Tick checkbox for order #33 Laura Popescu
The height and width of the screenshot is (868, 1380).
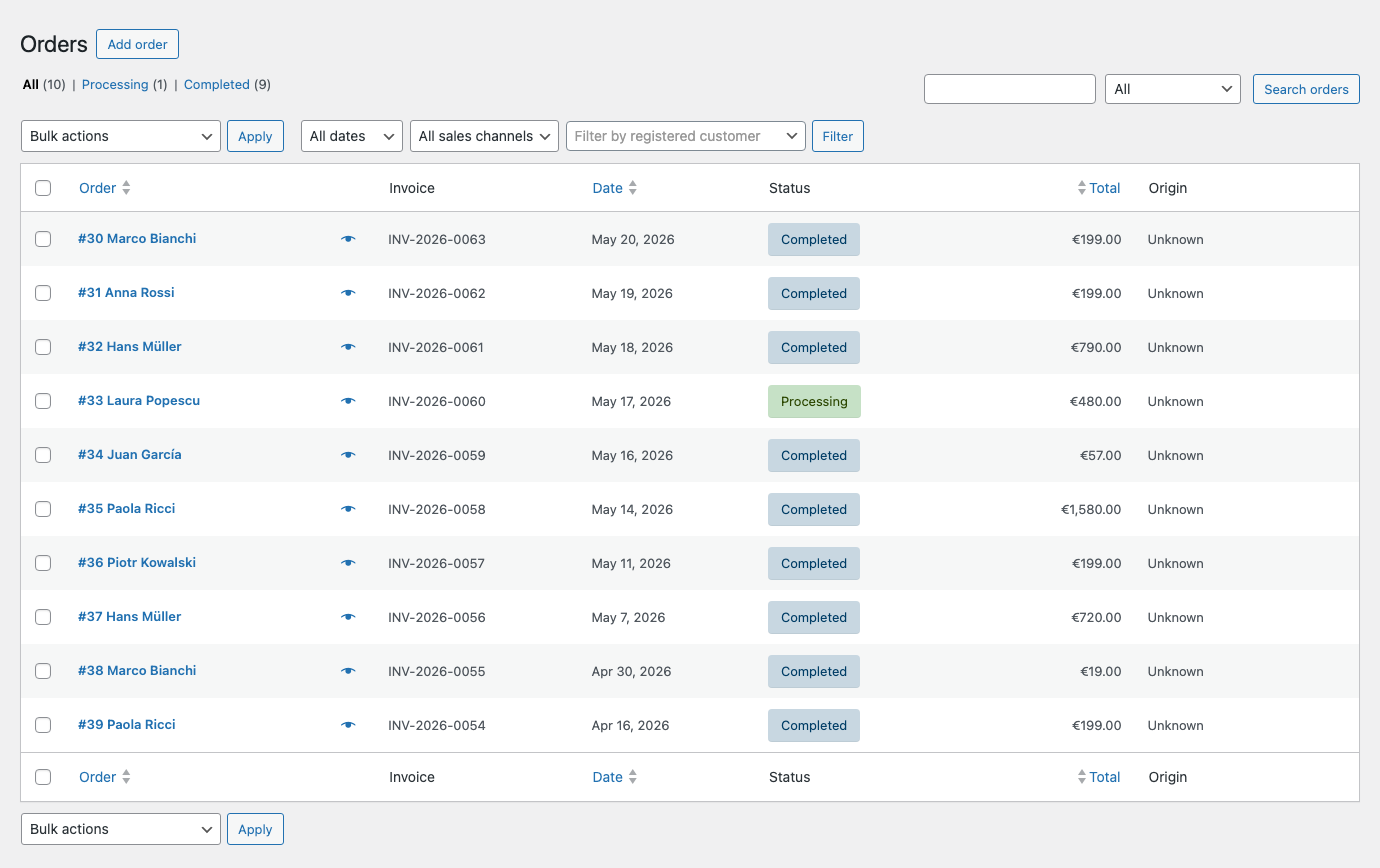(x=43, y=401)
